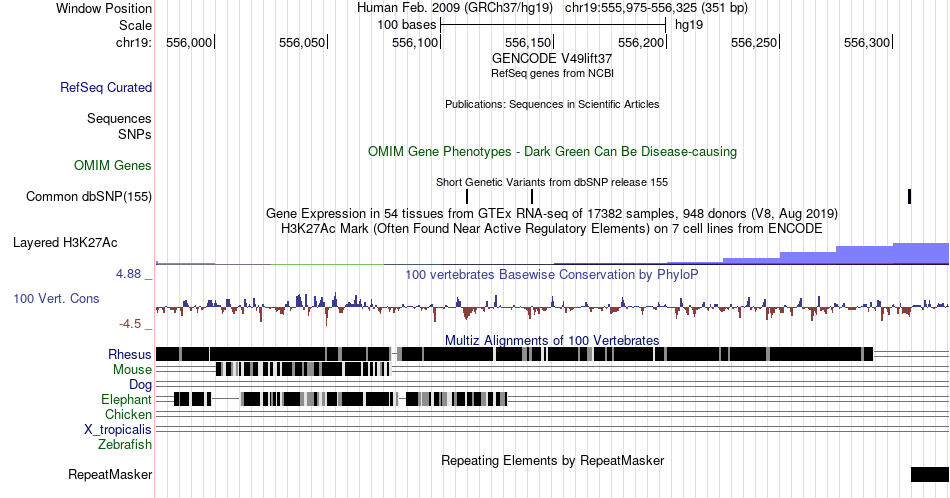Click the 556,050 ruler position

pyautogui.click(x=302, y=42)
